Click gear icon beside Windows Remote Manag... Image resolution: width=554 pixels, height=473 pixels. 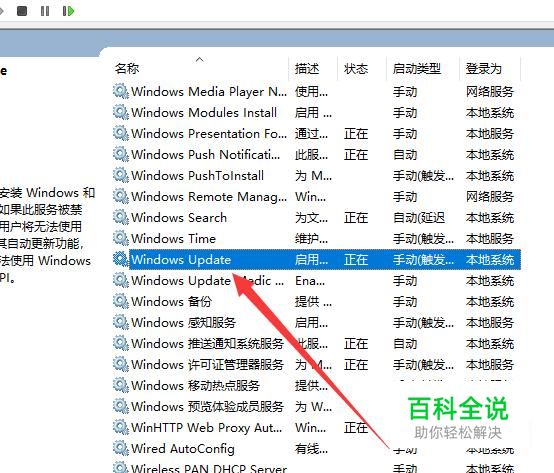click(x=121, y=197)
